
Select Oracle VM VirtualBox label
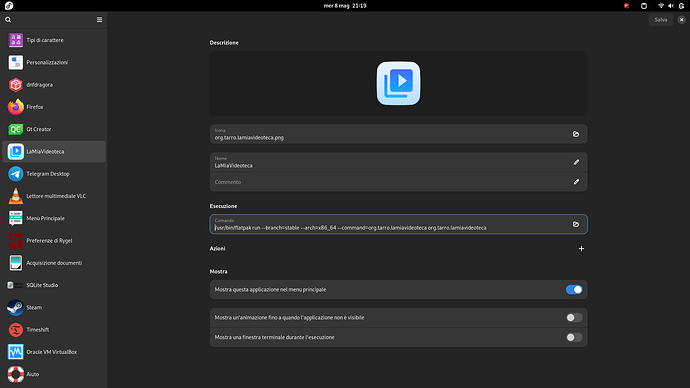tap(51, 352)
